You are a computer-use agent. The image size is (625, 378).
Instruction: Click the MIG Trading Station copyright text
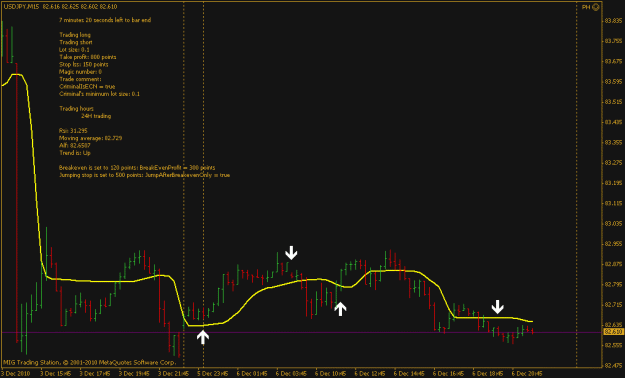point(89,363)
